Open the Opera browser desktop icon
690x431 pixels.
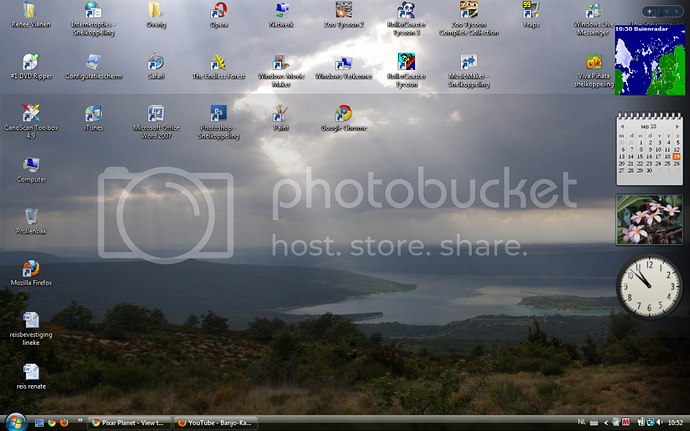click(x=218, y=12)
